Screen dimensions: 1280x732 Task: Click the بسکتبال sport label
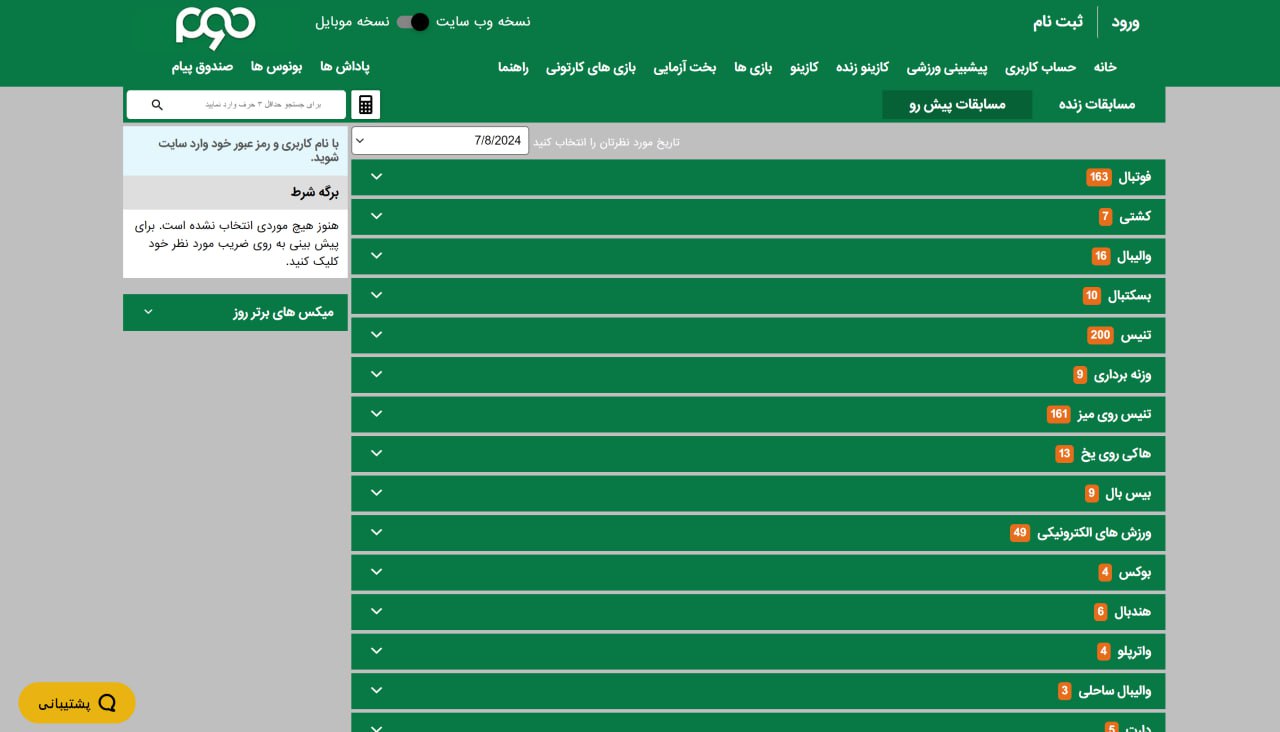pyautogui.click(x=1129, y=295)
